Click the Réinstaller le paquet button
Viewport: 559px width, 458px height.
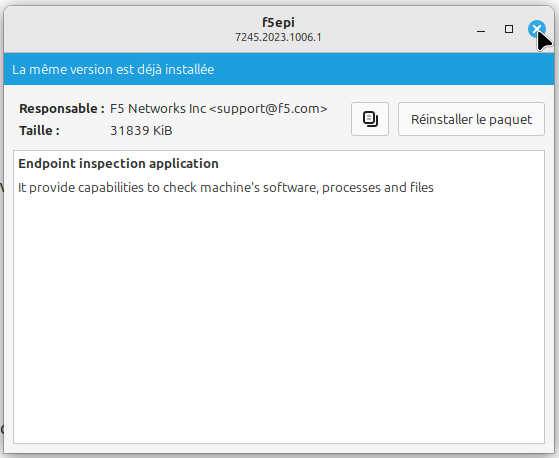(471, 119)
